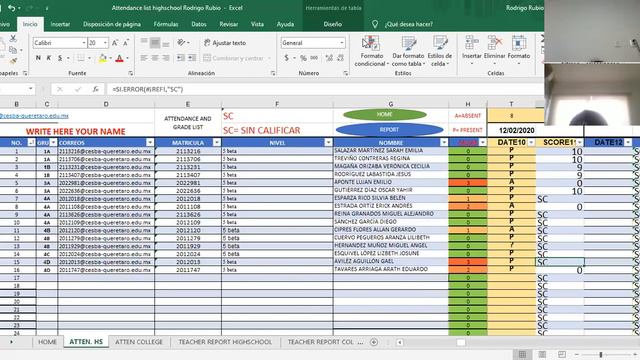The image size is (640, 360).
Task: Click Eliminar cells button
Action: pos(494,50)
